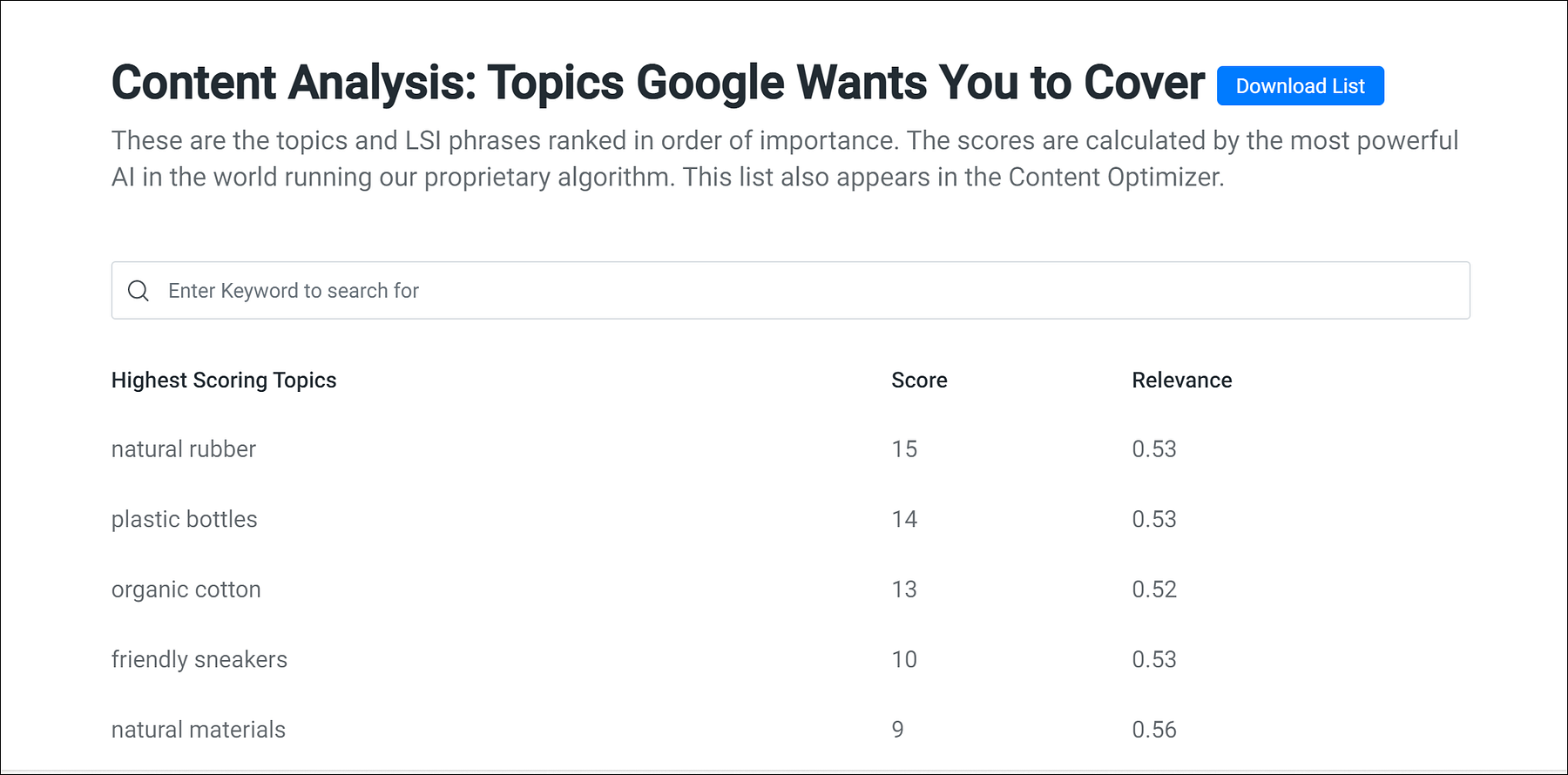
Task: Click score 14 for plastic bottles
Action: 904,519
